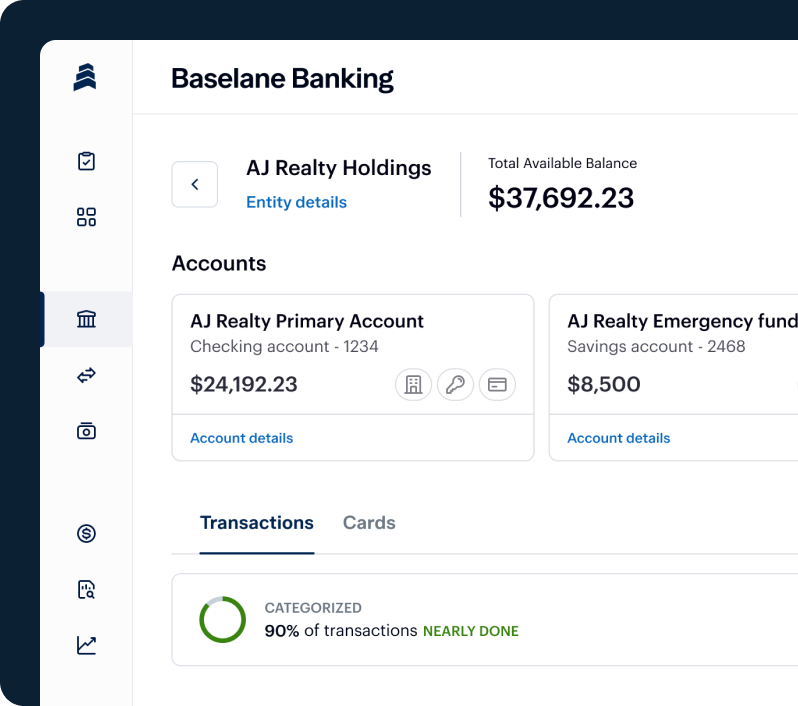This screenshot has width=798, height=706.
Task: Click the $8,500 savings balance
Action: tap(604, 384)
